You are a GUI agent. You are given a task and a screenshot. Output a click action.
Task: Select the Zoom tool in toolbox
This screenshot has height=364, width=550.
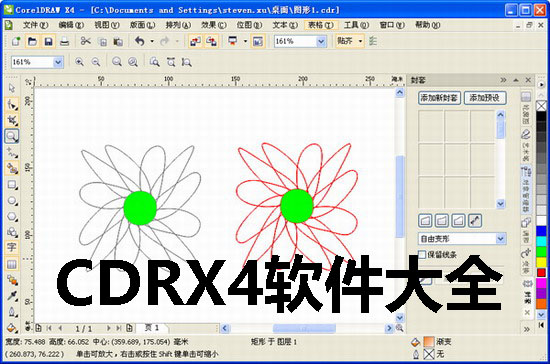coord(12,136)
